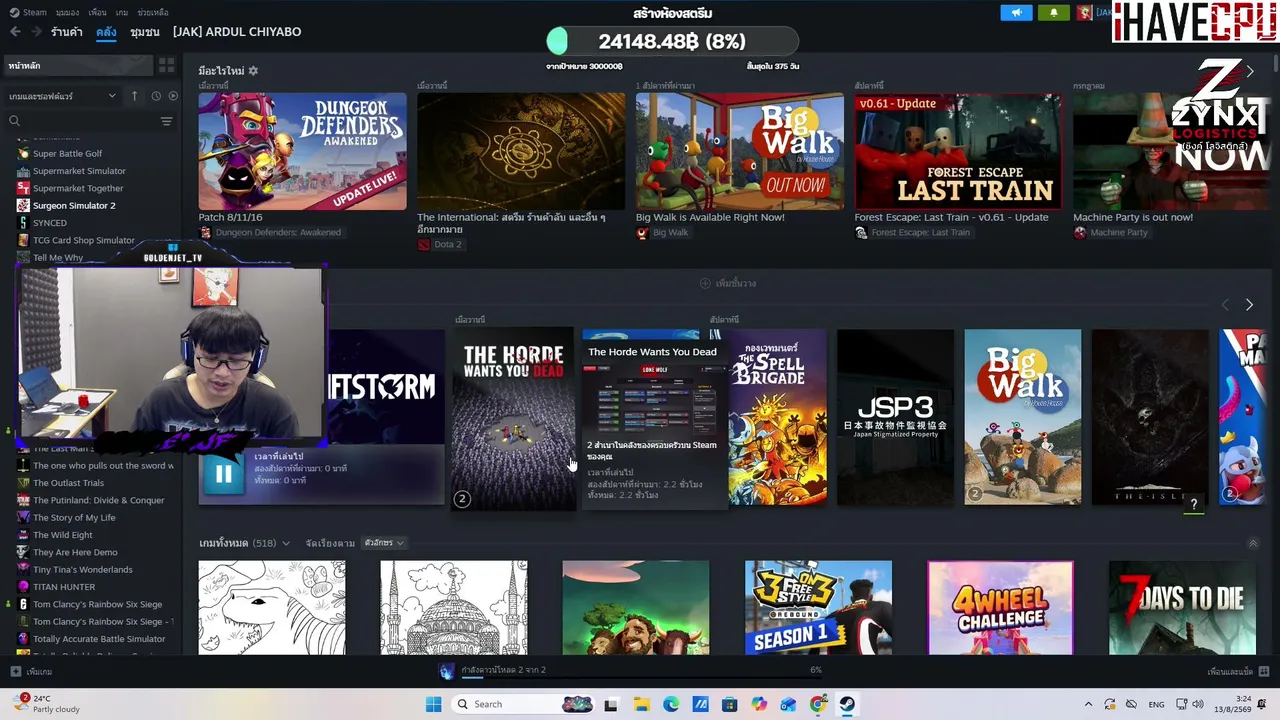Image resolution: width=1280 pixels, height=720 pixels.
Task: Select Supermarket Together in the library list
Action: tap(78, 188)
